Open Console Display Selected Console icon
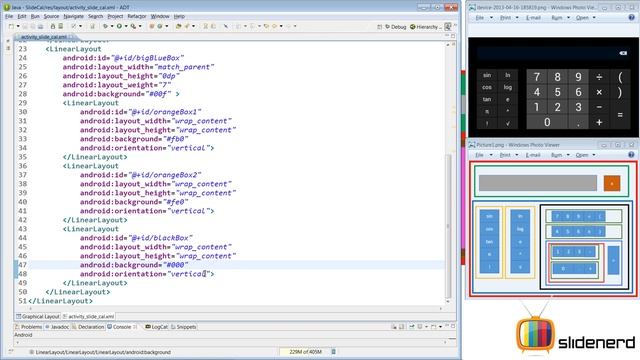The height and width of the screenshot is (360, 640). [420, 327]
